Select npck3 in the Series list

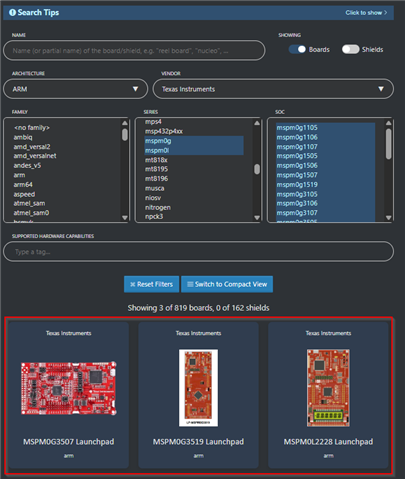[x=154, y=217]
